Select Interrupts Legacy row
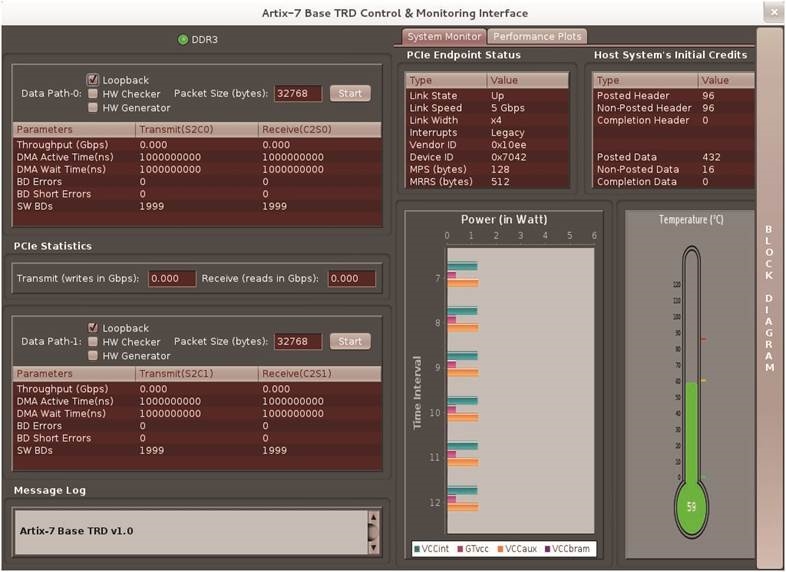Screen dimensions: 786x572 487,132
